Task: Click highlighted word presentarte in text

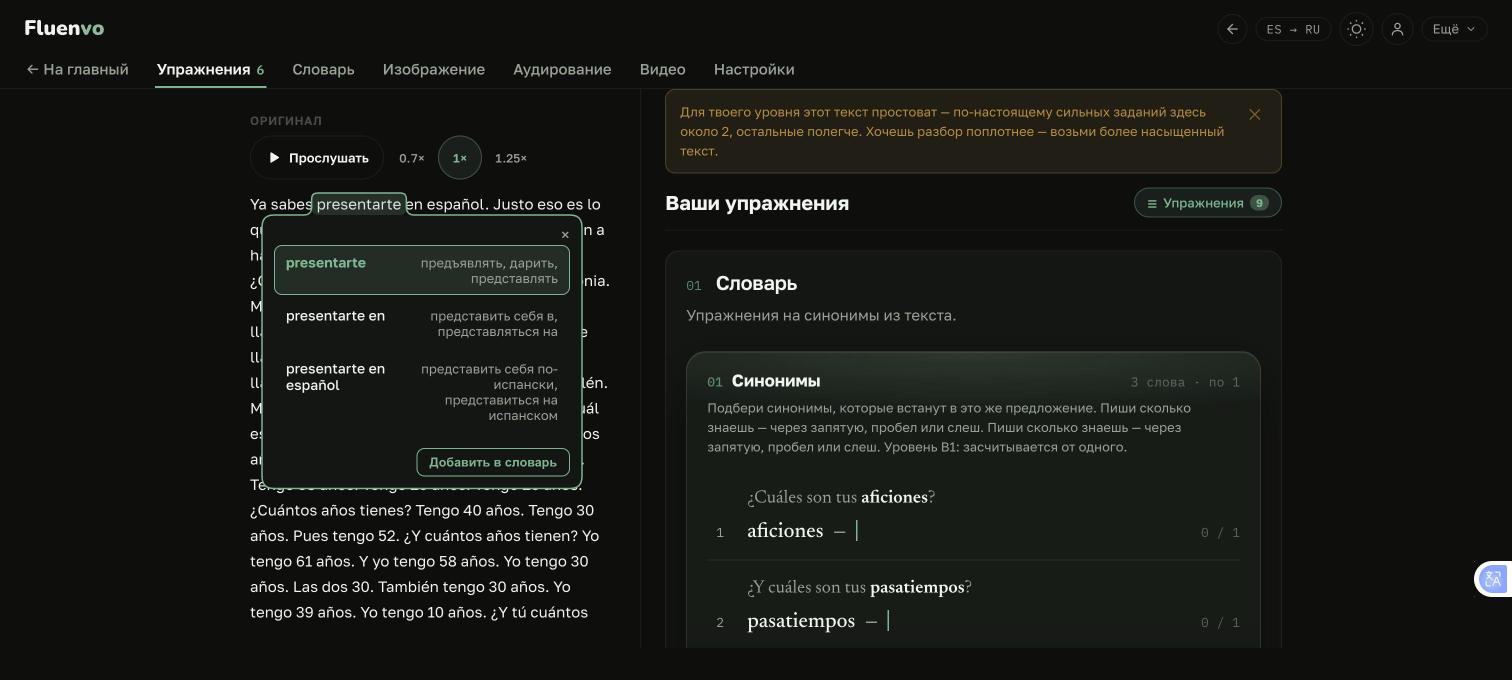Action: 359,204
